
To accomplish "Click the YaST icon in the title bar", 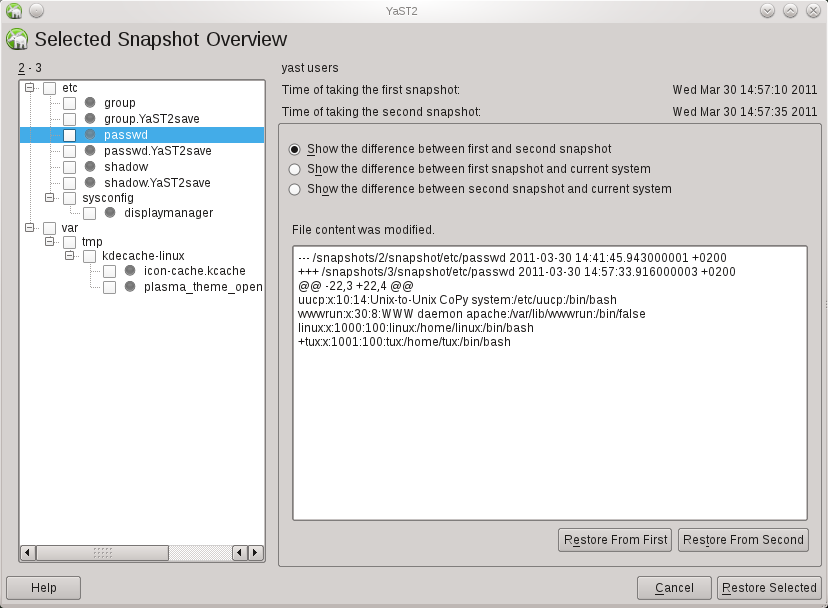I will click(x=12, y=10).
